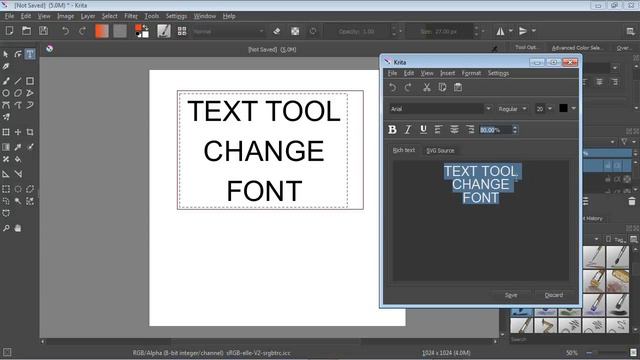This screenshot has height=360, width=640.
Task: Align text left in text editor
Action: [x=438, y=129]
